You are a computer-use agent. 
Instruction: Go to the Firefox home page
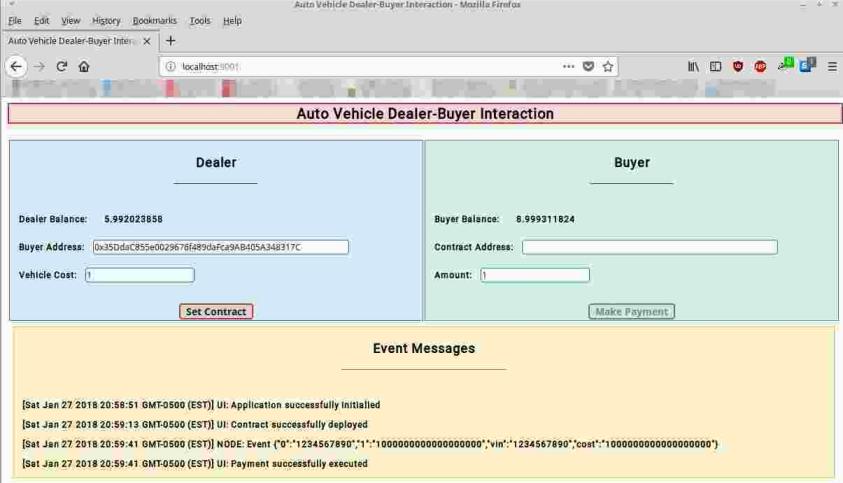point(84,66)
